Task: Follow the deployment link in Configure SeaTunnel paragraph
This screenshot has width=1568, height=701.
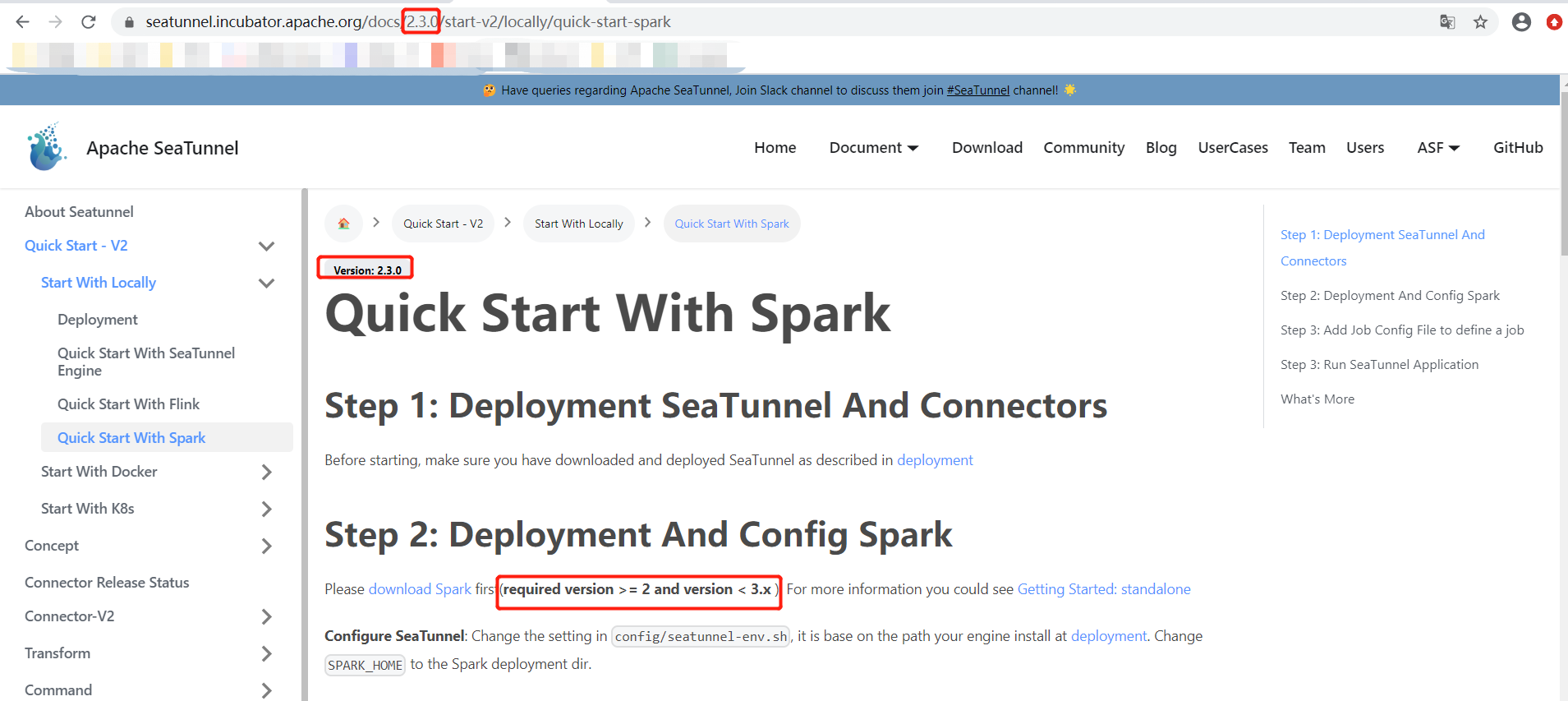Action: click(x=1109, y=636)
